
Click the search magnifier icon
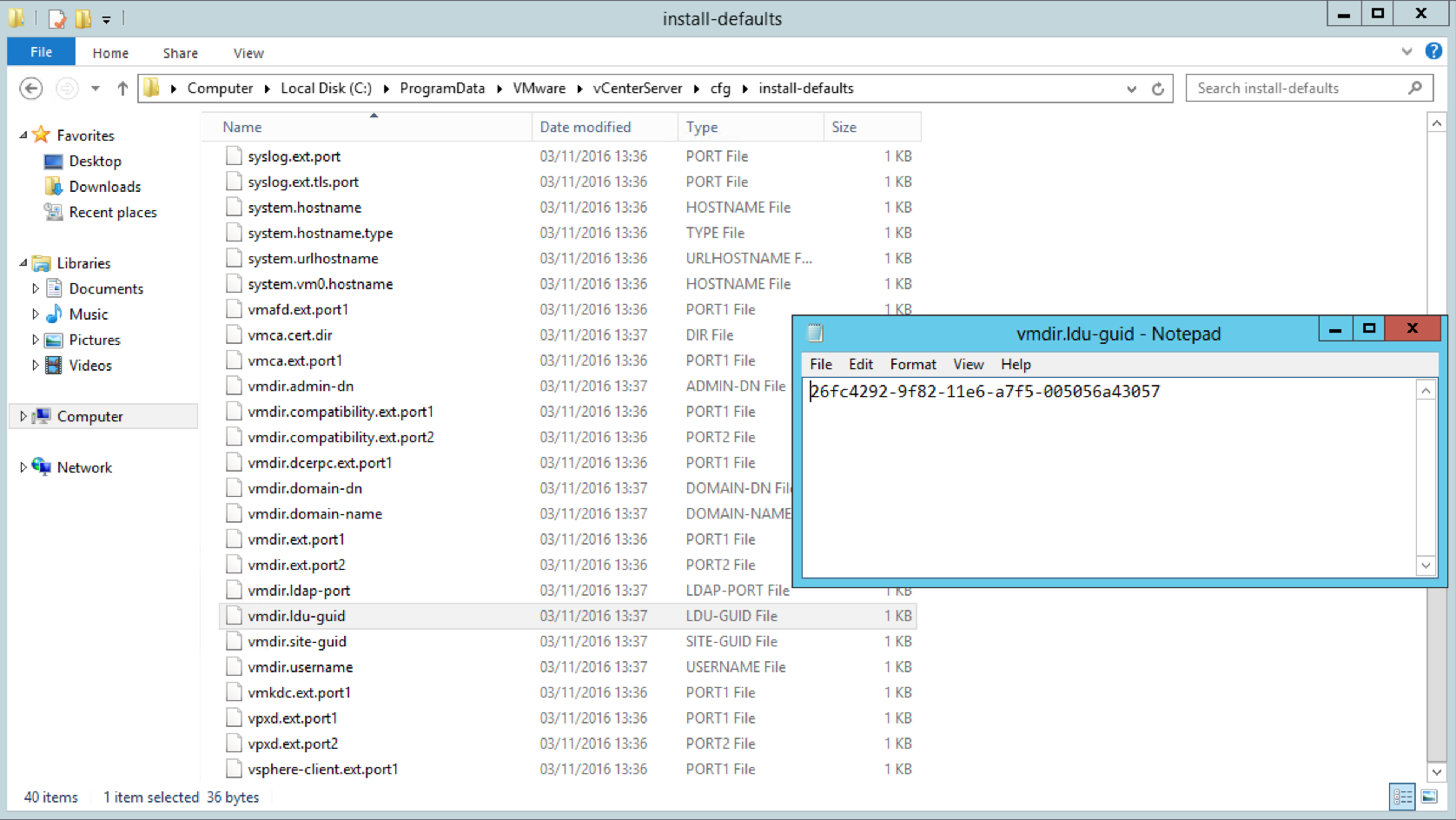(1415, 88)
